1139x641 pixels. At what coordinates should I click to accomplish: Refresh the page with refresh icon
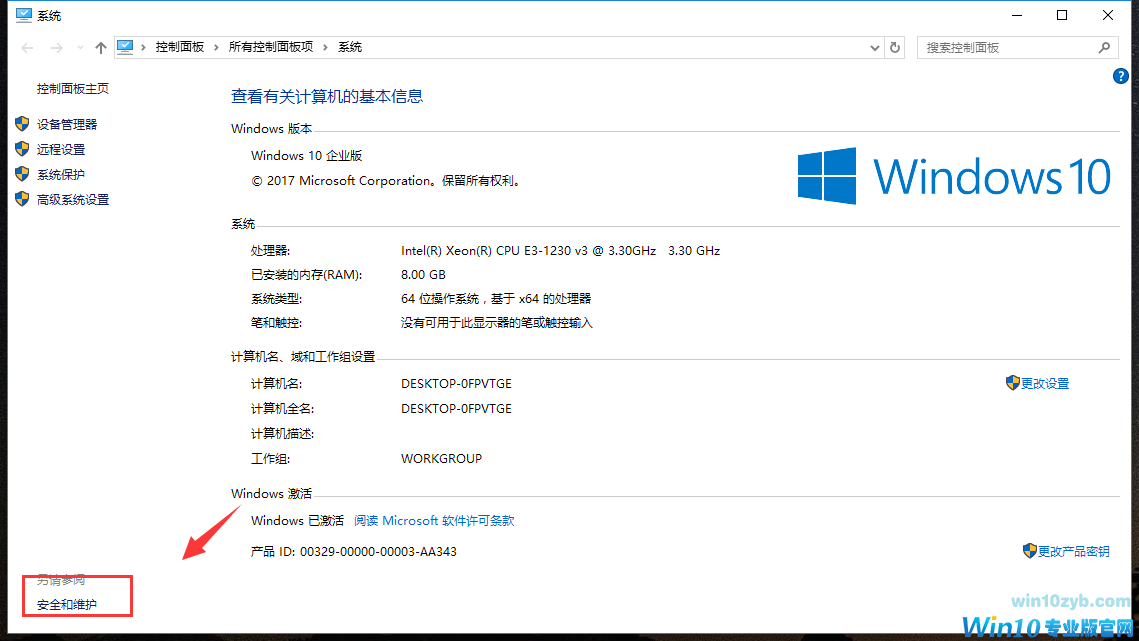[x=895, y=46]
